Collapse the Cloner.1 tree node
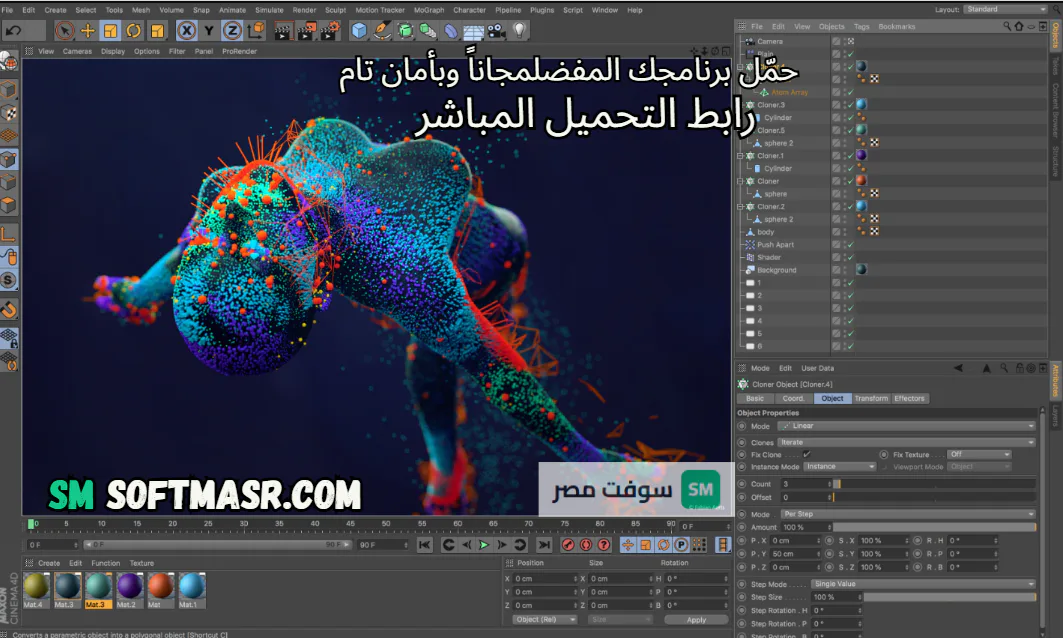Viewport: 1063px width, 638px height. pos(740,156)
